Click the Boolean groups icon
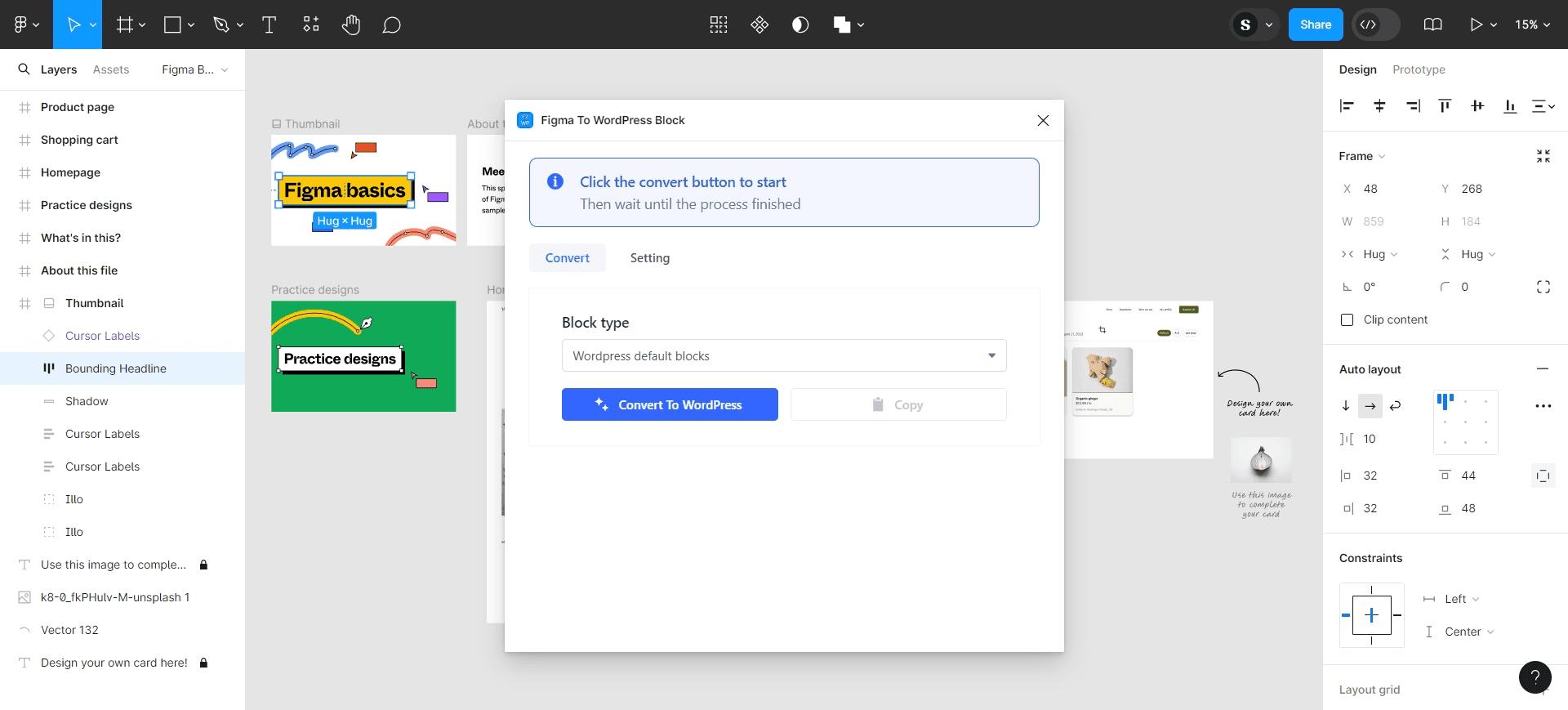This screenshot has height=710, width=1568. (842, 25)
